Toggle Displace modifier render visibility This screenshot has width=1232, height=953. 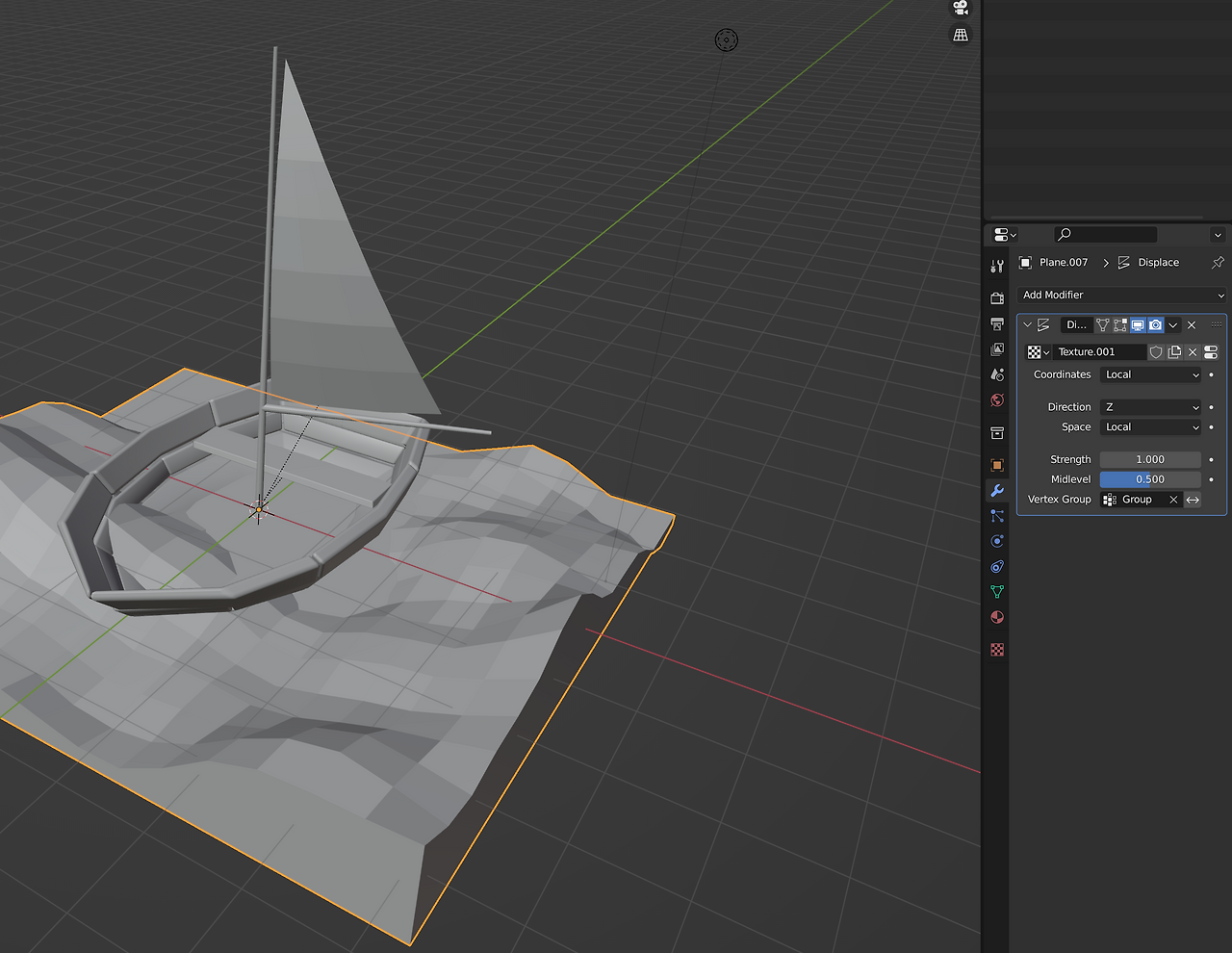click(1155, 325)
